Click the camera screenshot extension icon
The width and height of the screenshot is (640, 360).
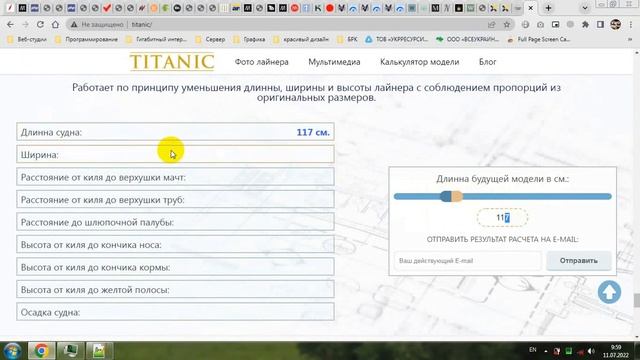[x=540, y=24]
